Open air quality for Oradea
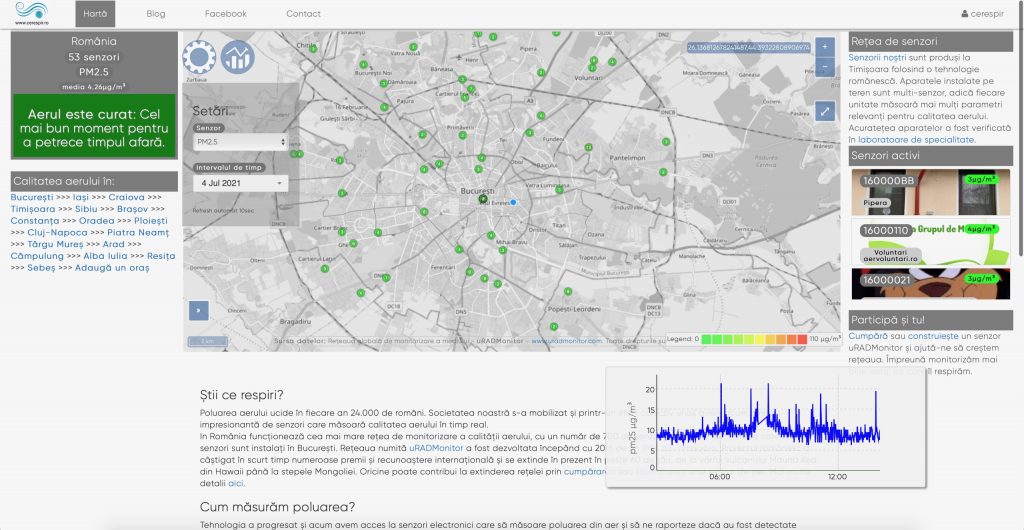1024x530 pixels. [x=97, y=221]
